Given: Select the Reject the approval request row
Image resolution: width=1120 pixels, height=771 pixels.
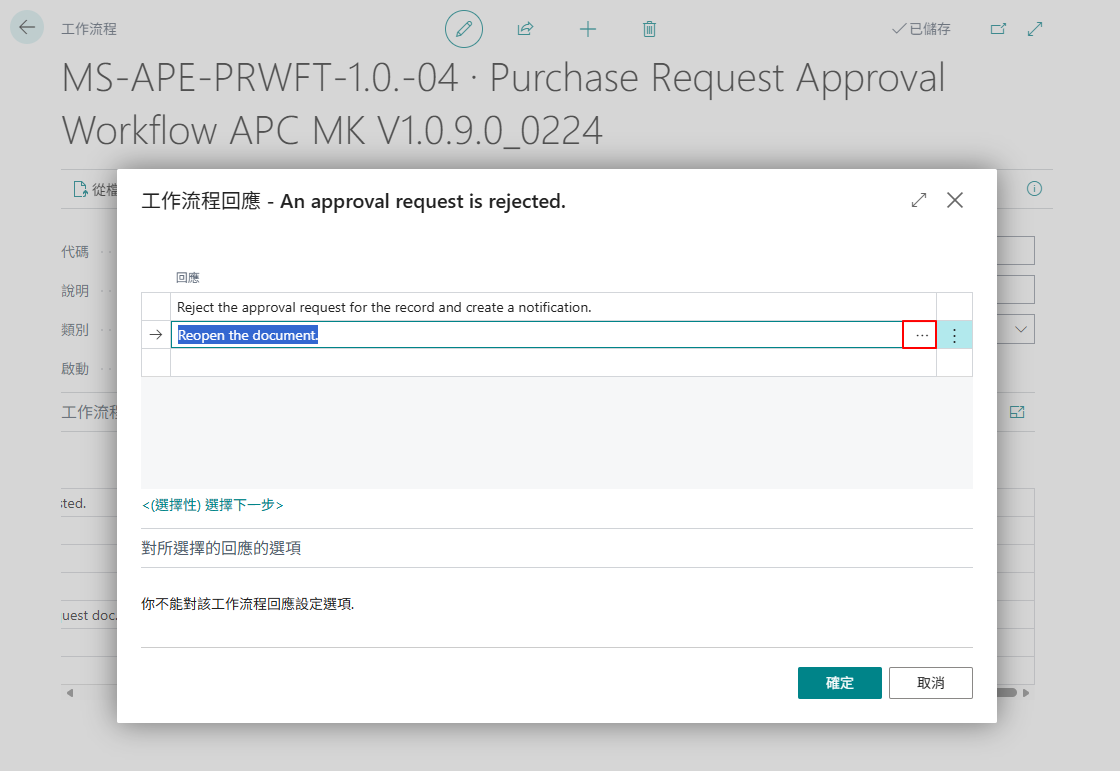Looking at the screenshot, I should (553, 307).
